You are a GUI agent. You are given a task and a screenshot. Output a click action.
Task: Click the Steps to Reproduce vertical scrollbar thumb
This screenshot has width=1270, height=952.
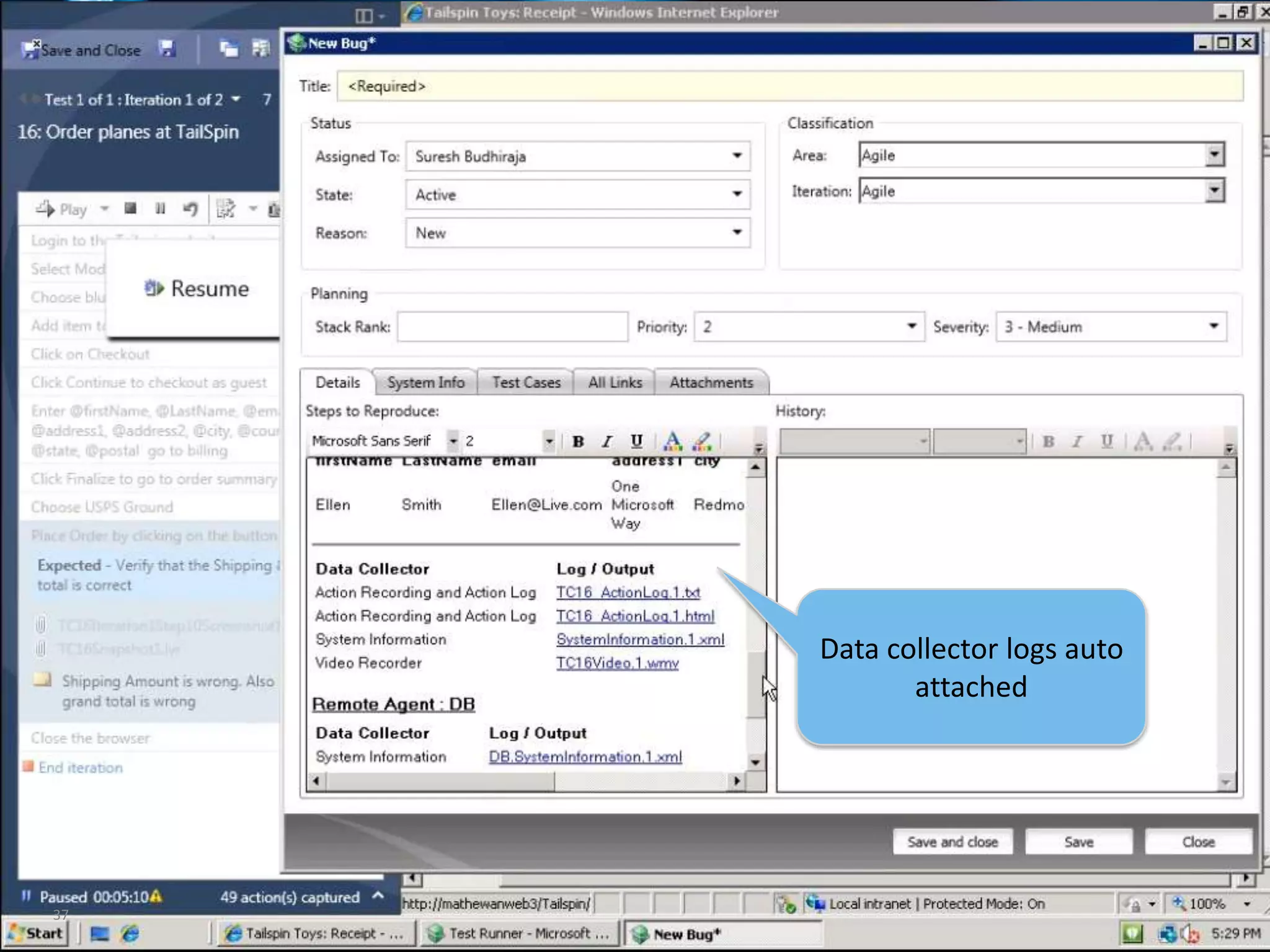tap(755, 685)
